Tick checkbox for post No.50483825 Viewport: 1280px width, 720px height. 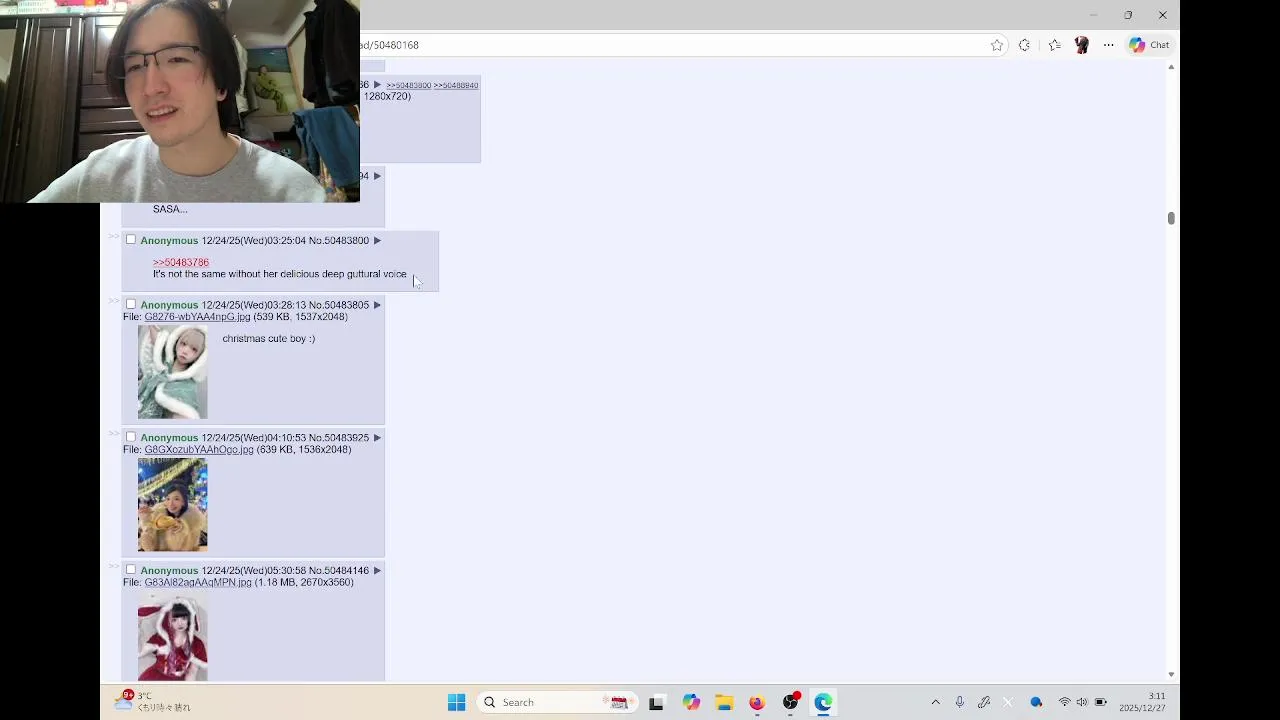[130, 437]
